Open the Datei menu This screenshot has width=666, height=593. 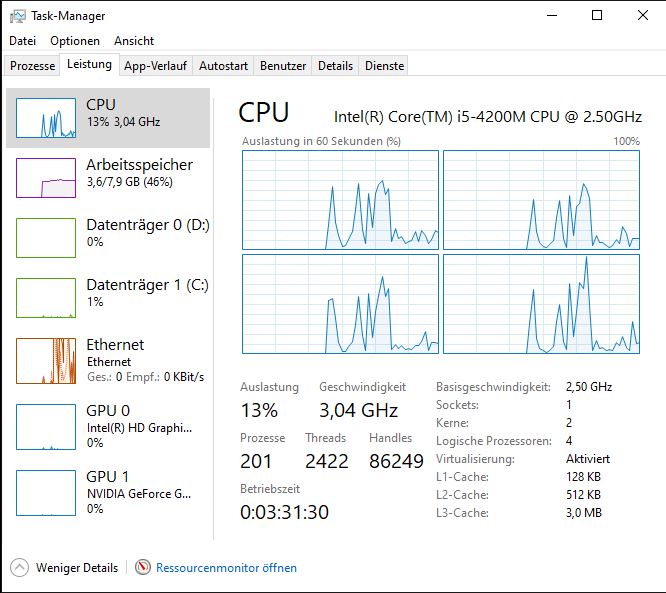pyautogui.click(x=22, y=41)
